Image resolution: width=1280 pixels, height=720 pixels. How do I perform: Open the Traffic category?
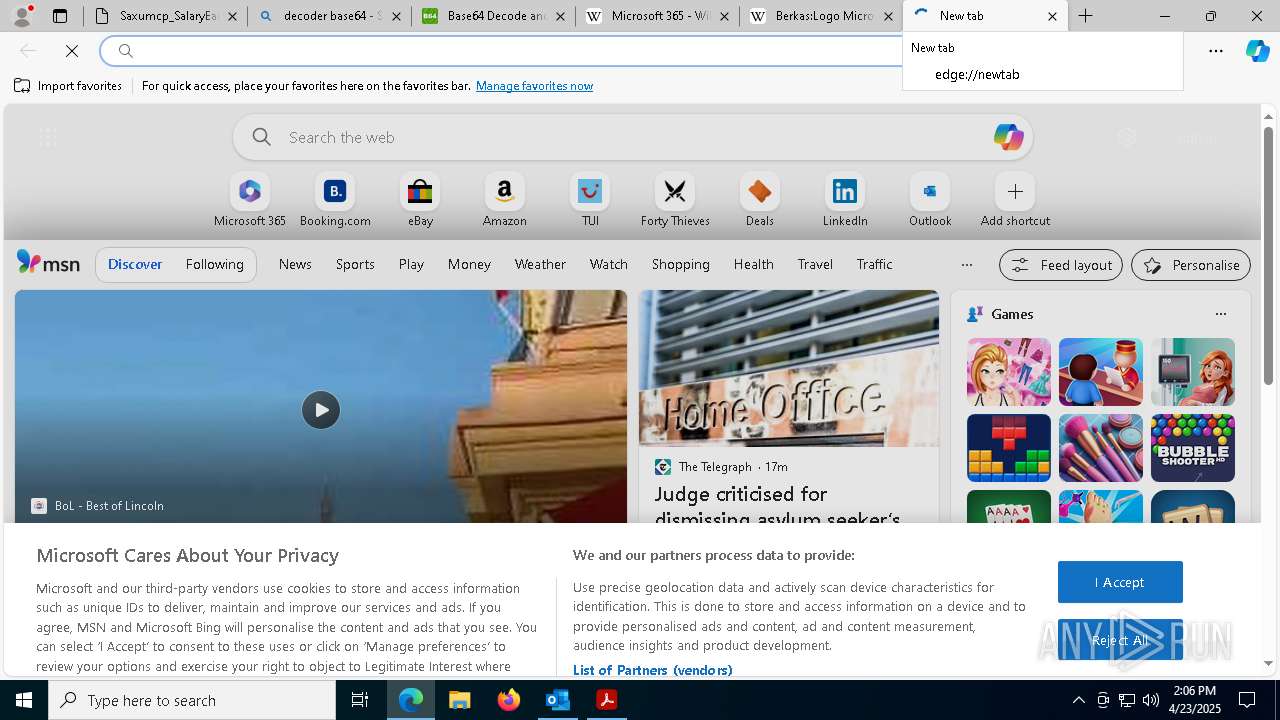click(x=874, y=264)
